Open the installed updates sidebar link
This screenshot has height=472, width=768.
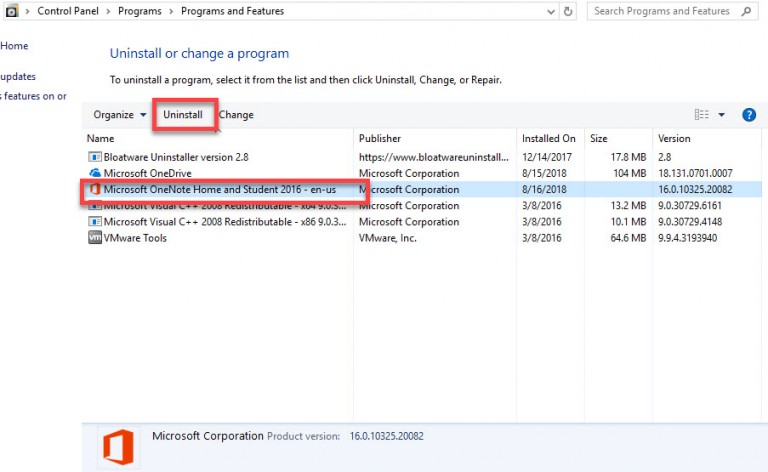pos(18,76)
